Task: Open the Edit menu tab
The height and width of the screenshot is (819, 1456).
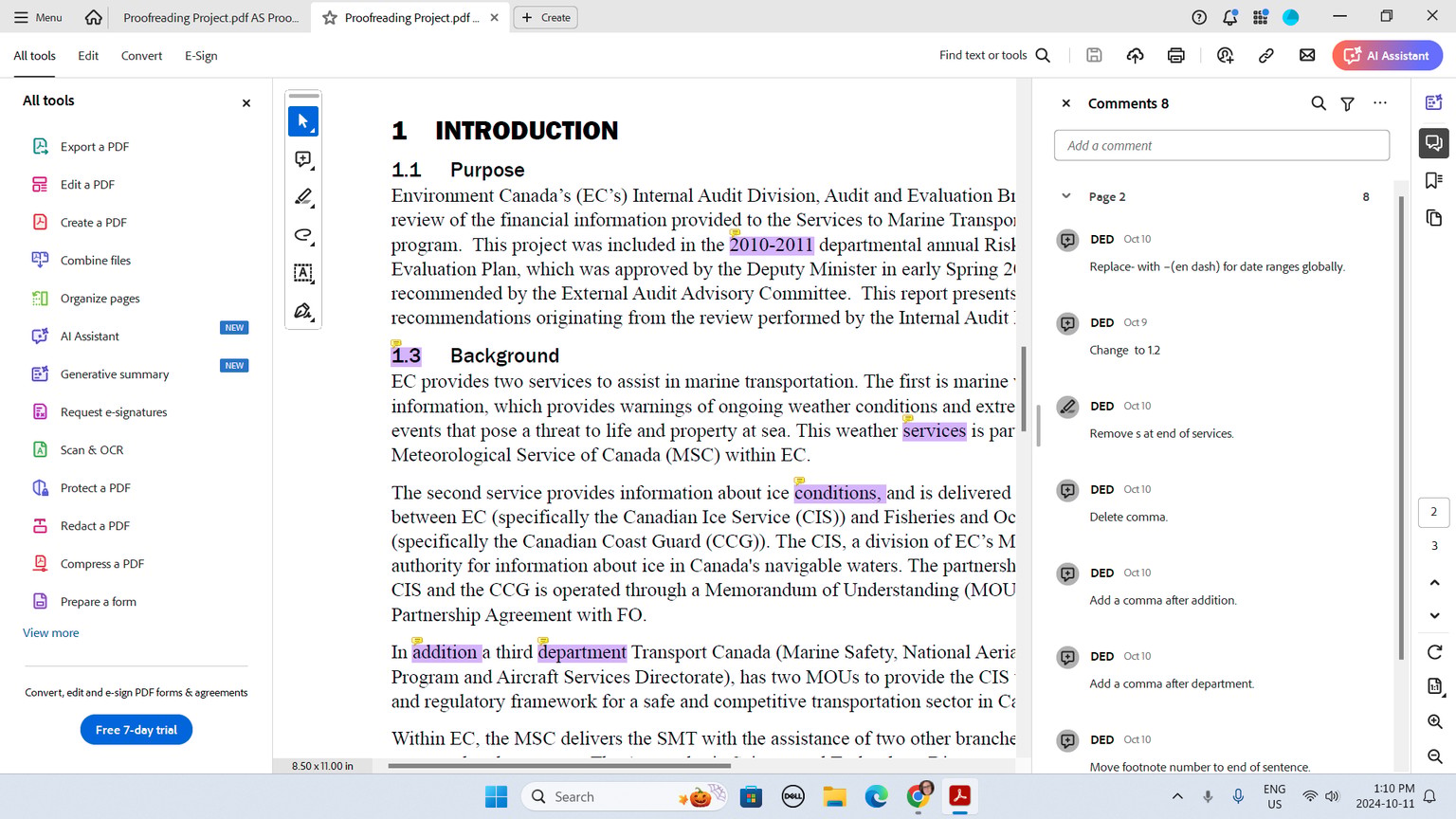Action: [88, 56]
